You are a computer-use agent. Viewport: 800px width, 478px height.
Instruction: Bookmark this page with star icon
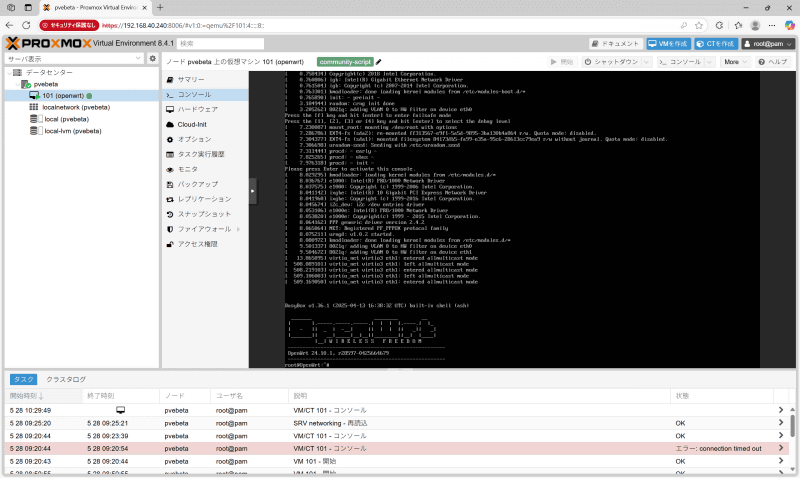[699, 26]
